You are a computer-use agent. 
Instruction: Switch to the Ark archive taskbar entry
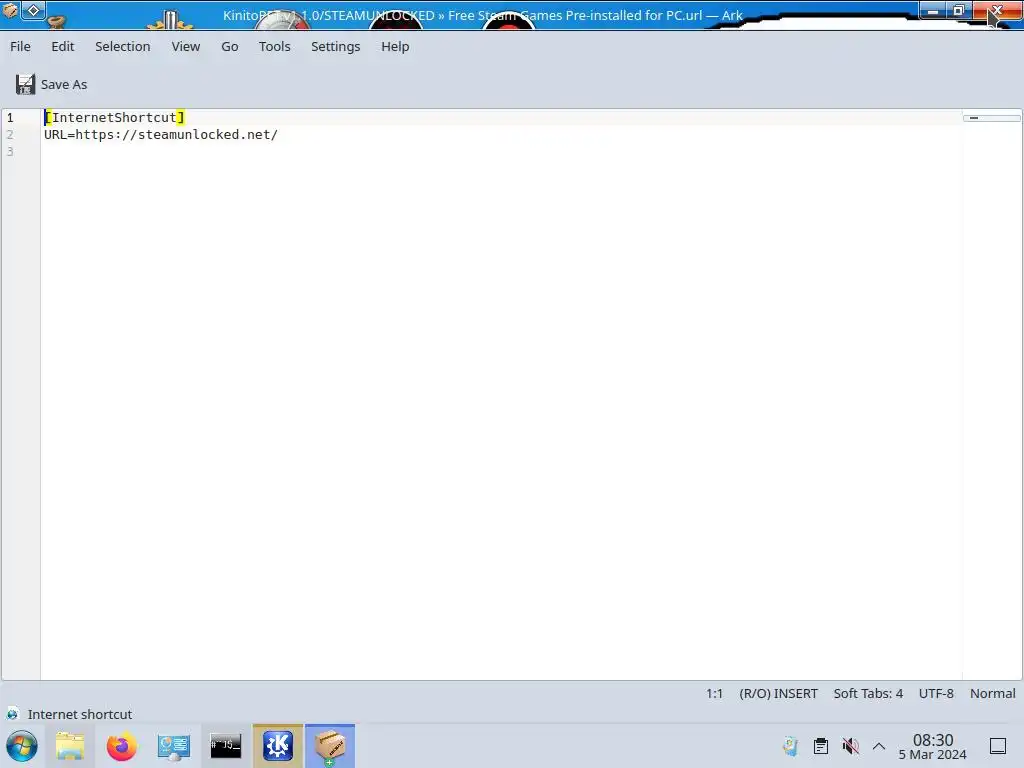click(x=330, y=746)
